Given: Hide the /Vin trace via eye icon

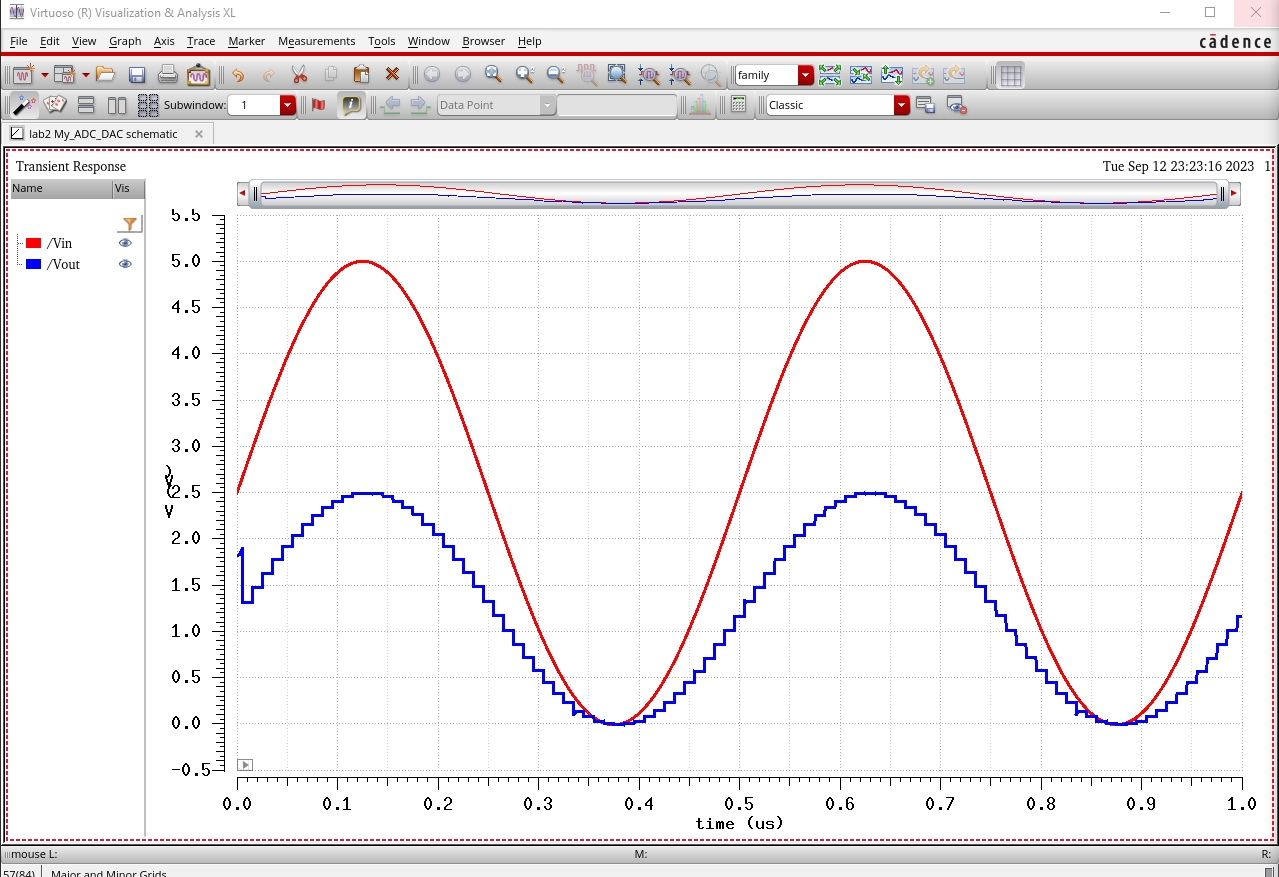Looking at the screenshot, I should [x=125, y=243].
